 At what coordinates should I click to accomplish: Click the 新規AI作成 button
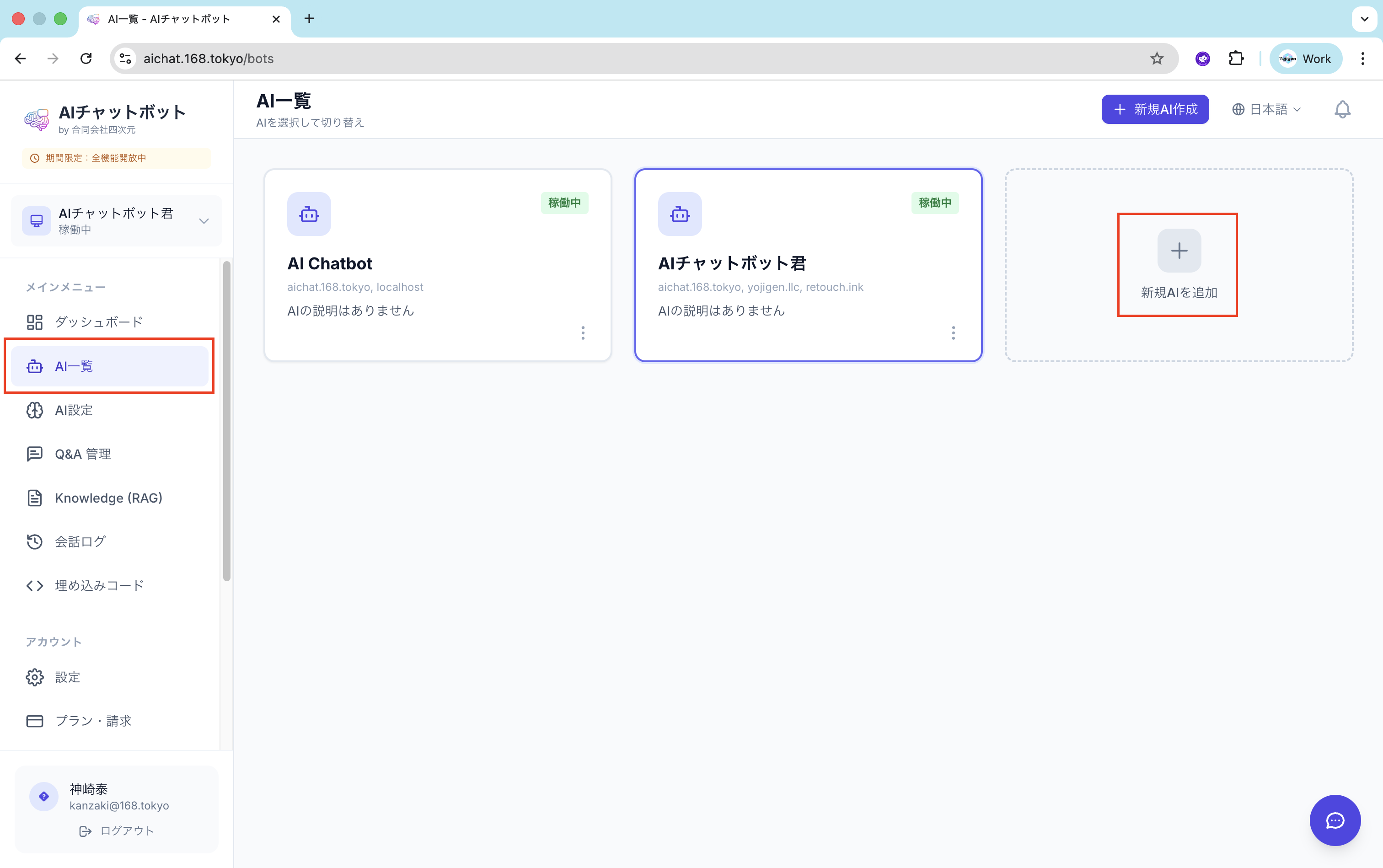pos(1154,109)
